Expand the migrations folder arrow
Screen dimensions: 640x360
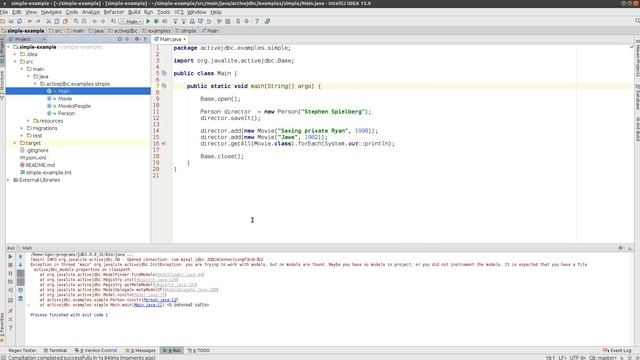tap(22, 128)
